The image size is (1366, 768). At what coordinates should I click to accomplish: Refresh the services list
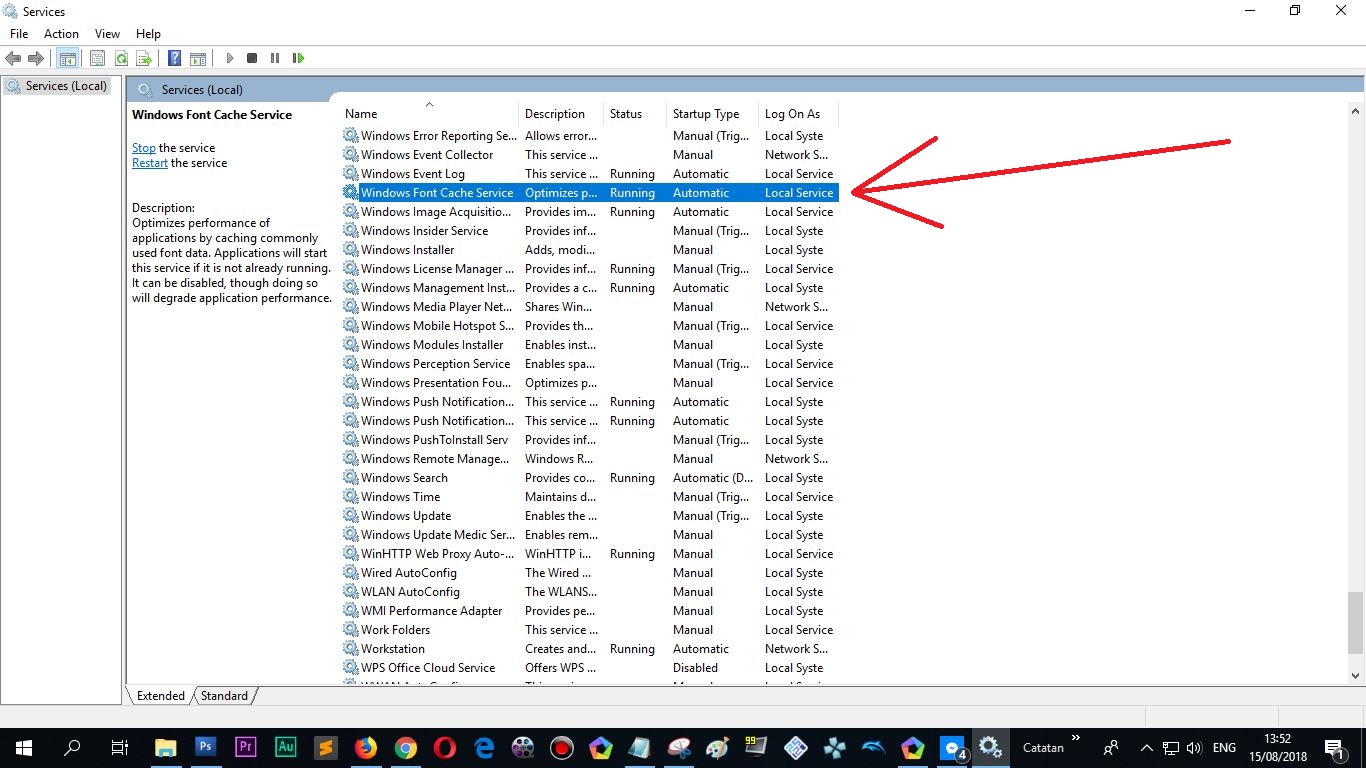121,58
